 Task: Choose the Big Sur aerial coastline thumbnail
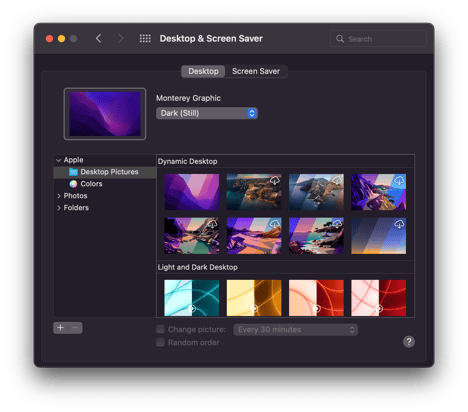click(254, 192)
